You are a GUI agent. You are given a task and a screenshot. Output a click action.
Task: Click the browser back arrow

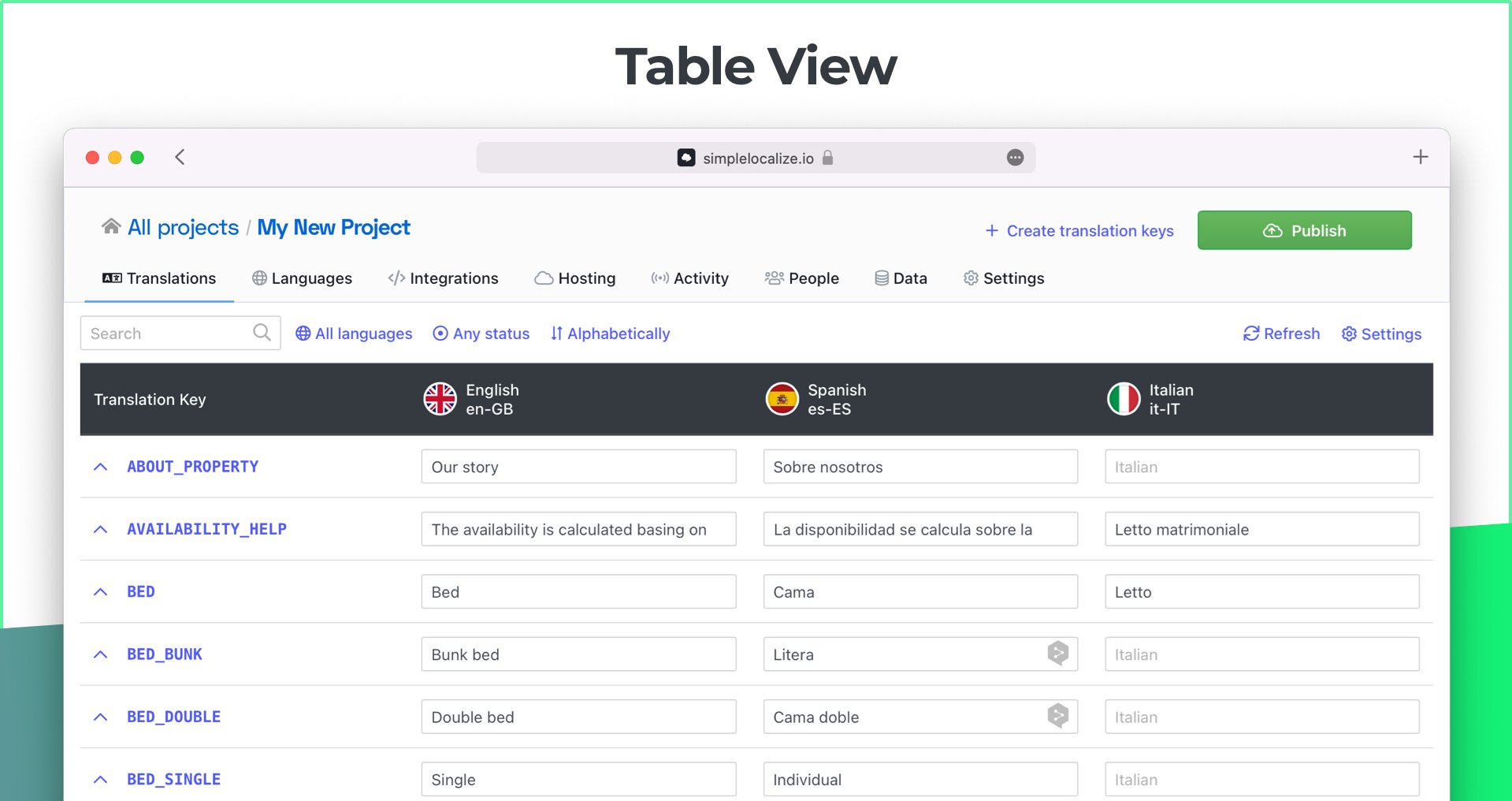pos(180,157)
